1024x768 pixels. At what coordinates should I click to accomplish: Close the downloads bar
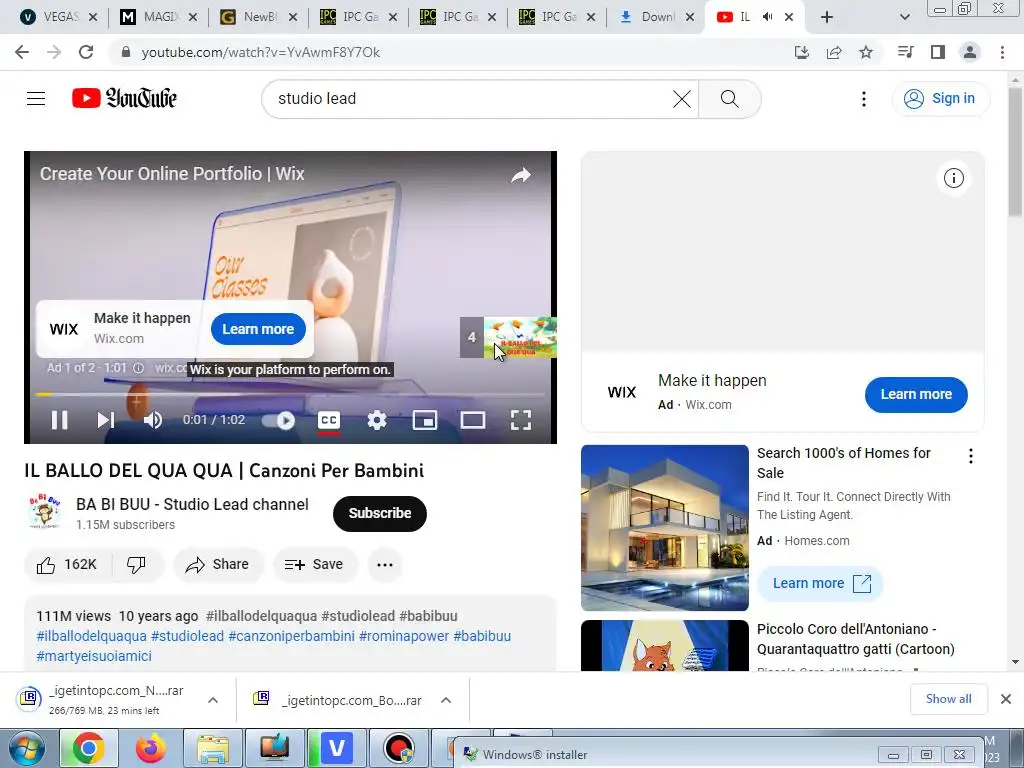pyautogui.click(x=1006, y=699)
